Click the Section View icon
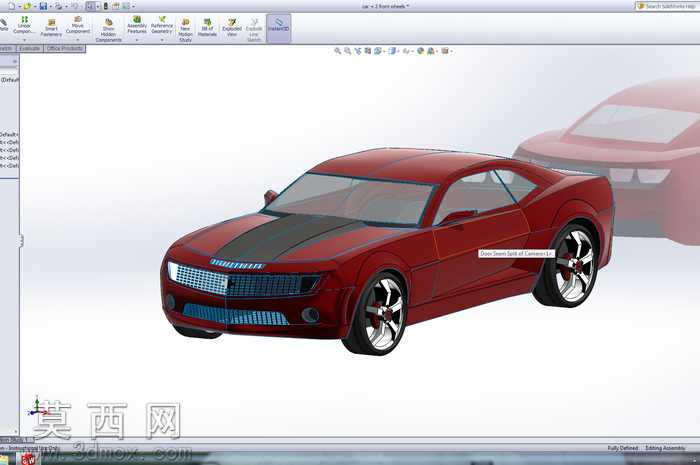The height and width of the screenshot is (465, 700). pos(367,51)
